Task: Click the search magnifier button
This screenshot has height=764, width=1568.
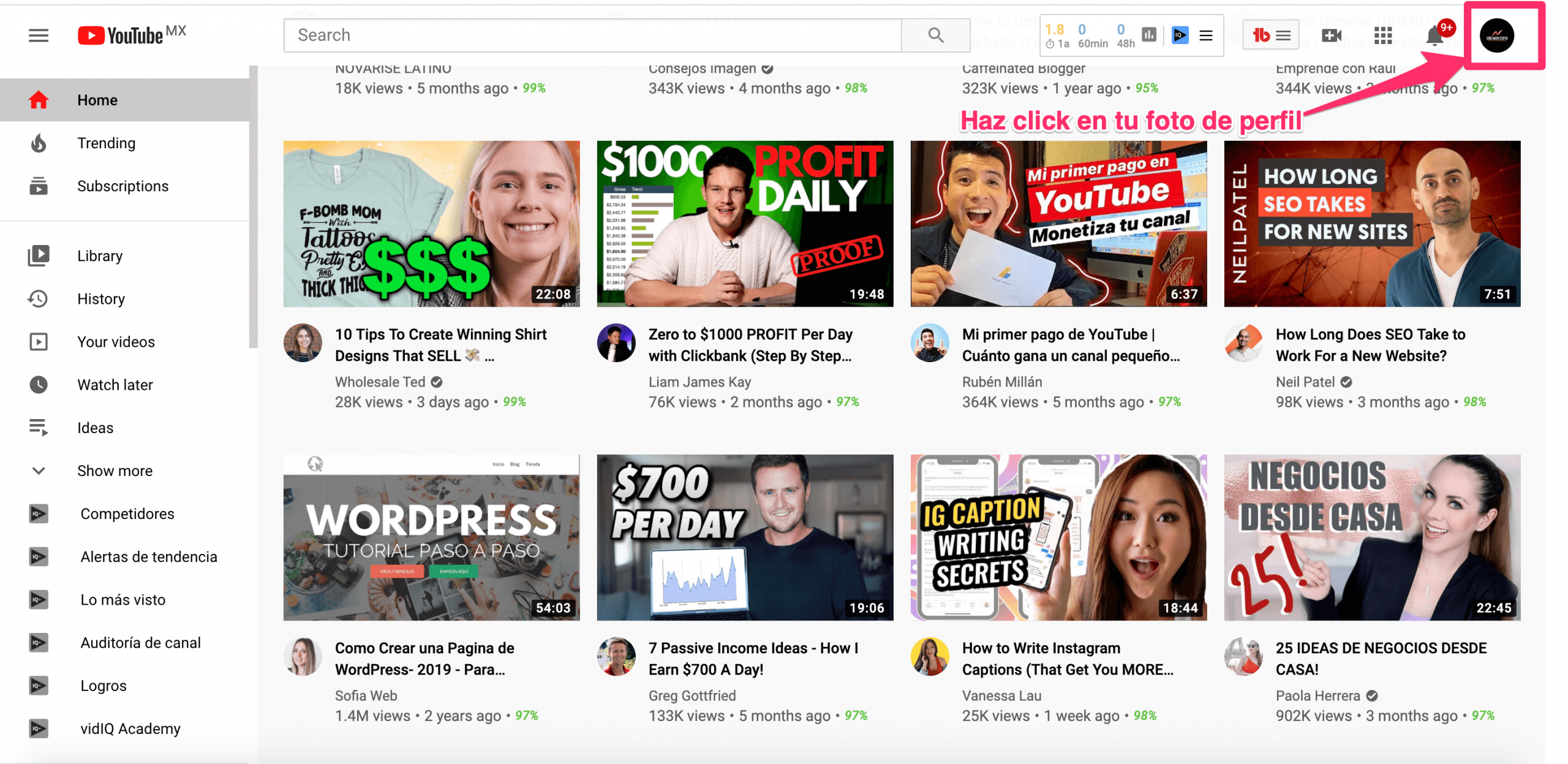Action: [x=935, y=35]
